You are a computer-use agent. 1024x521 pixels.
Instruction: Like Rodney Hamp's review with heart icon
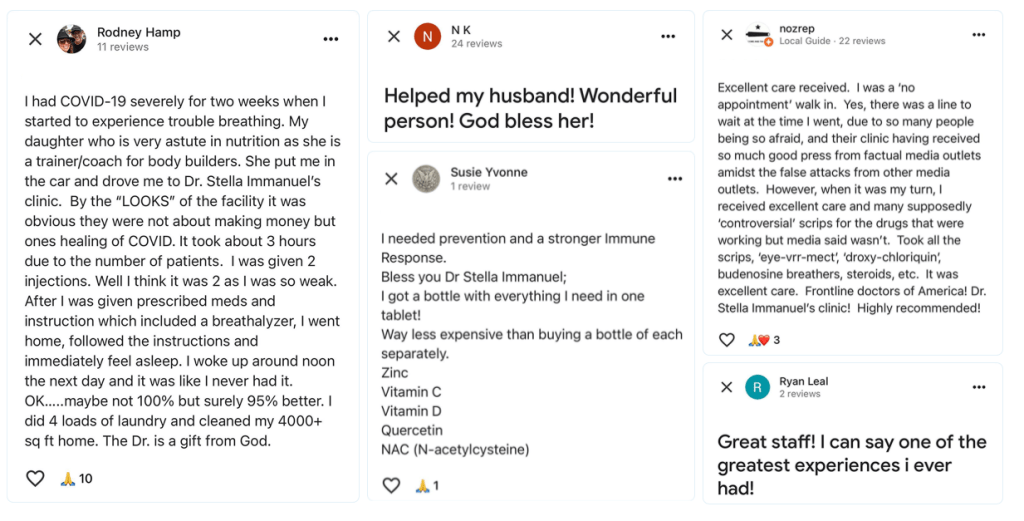[x=35, y=479]
